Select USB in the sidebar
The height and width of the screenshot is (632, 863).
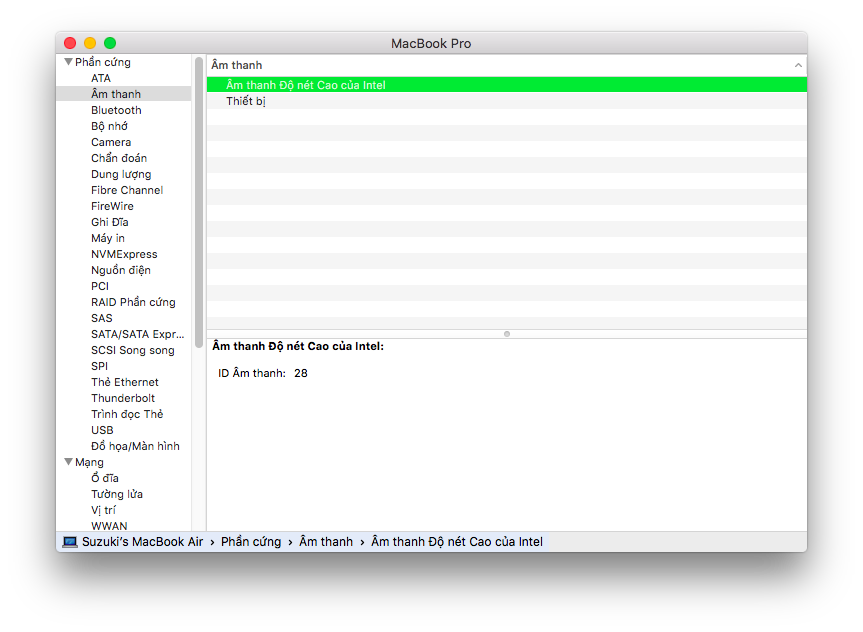pyautogui.click(x=102, y=430)
